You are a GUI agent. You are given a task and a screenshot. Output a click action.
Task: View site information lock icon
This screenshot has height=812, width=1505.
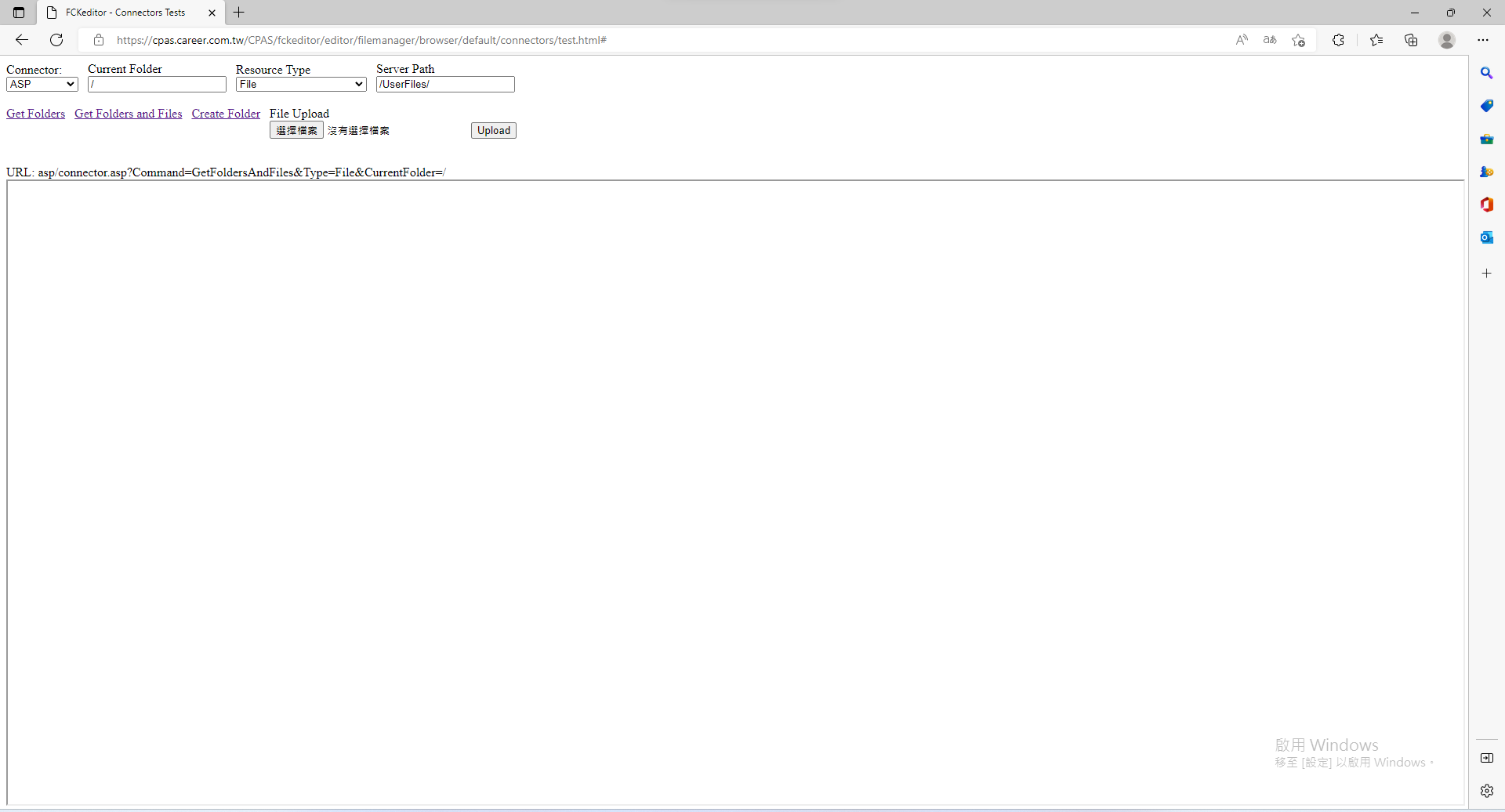tap(99, 40)
